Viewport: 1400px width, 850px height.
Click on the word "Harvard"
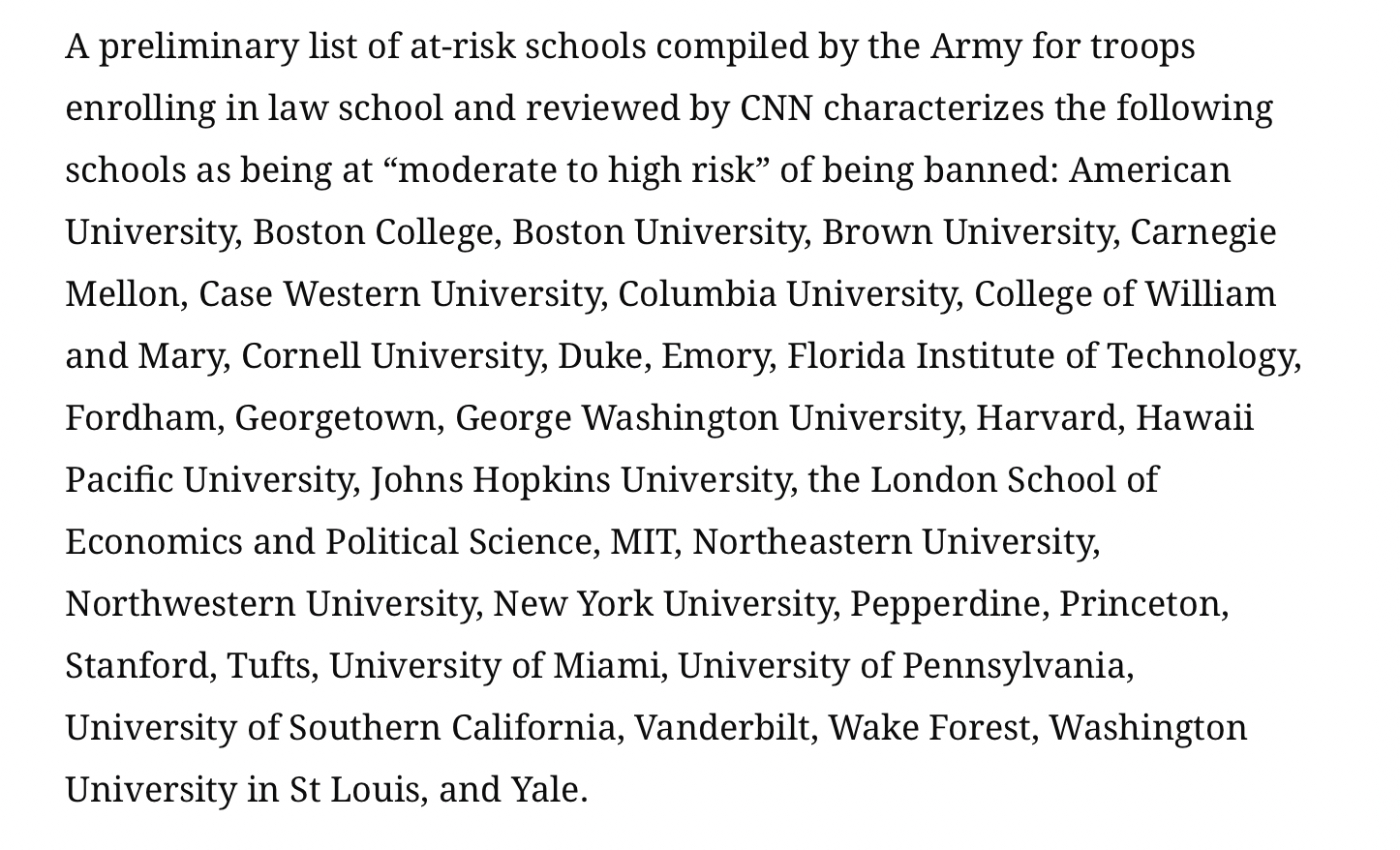point(1049,418)
